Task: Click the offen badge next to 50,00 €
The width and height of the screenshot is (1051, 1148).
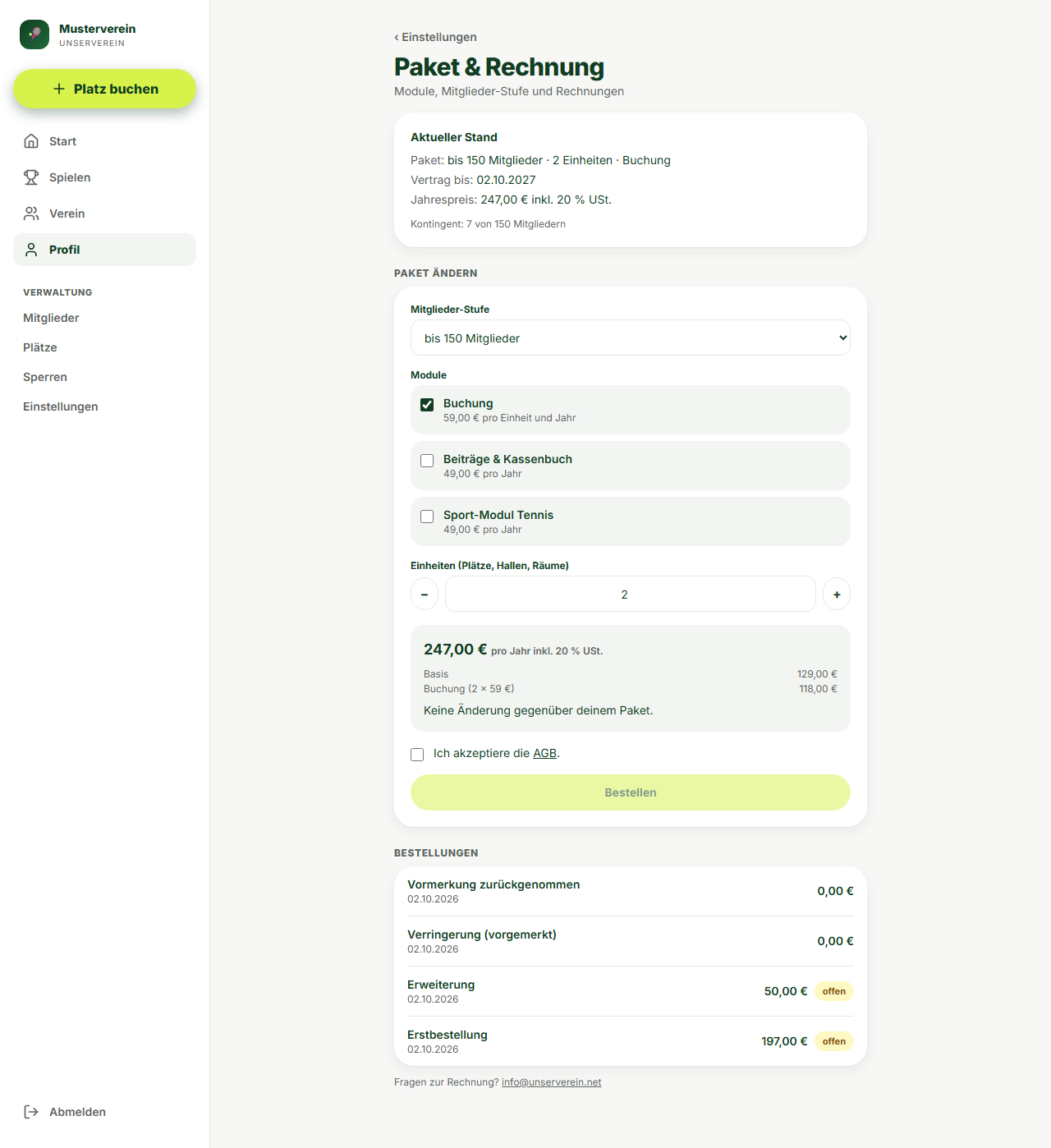Action: coord(834,991)
